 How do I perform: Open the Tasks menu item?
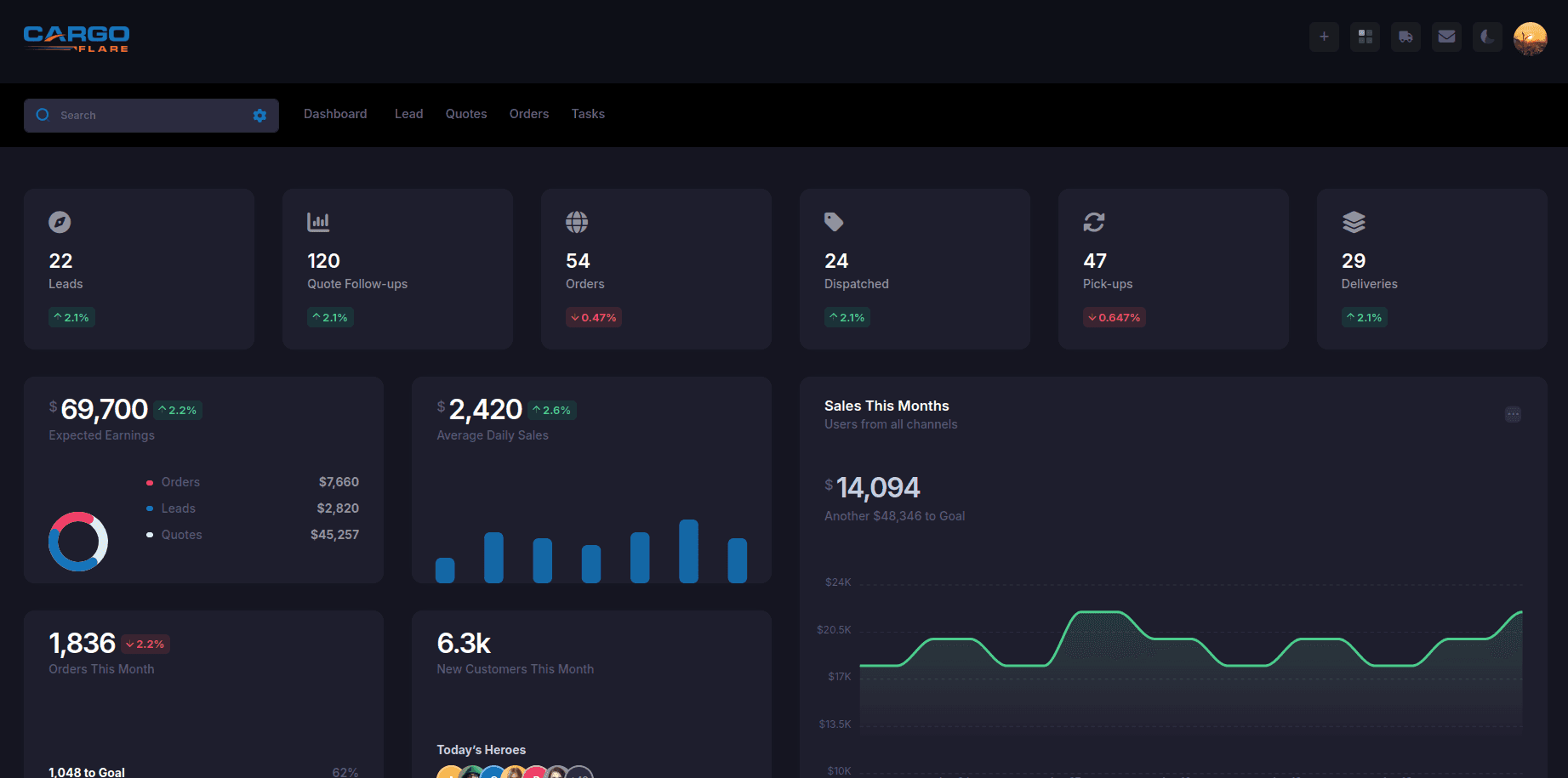[x=588, y=114]
